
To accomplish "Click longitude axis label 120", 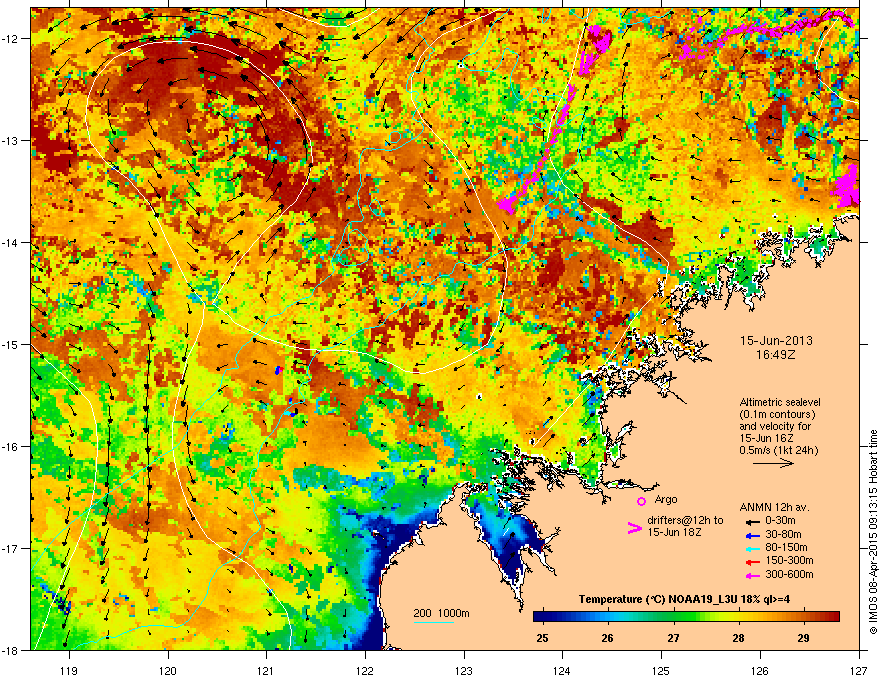I will (168, 670).
